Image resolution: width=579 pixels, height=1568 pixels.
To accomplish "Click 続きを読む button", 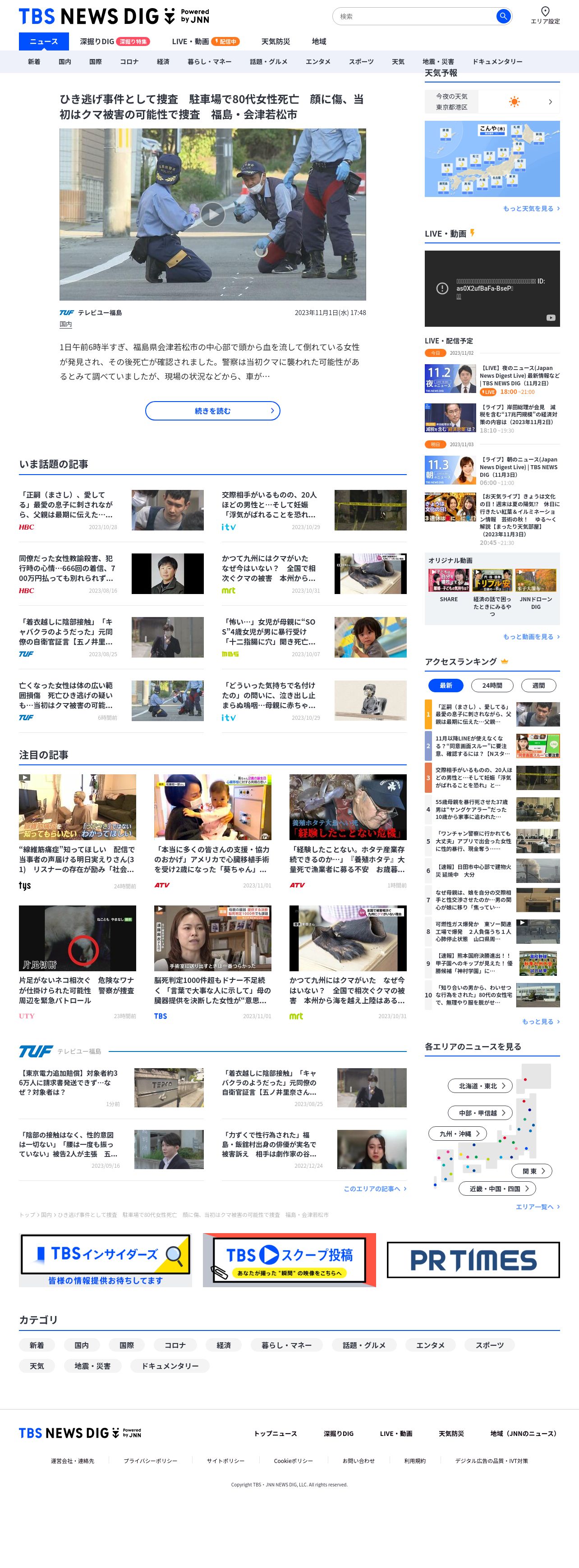I will click(212, 411).
